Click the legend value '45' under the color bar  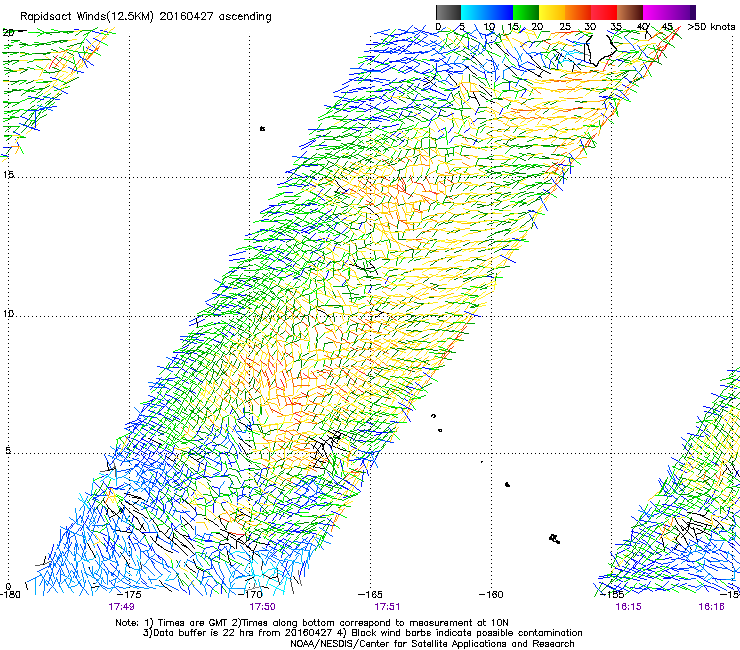pos(667,27)
